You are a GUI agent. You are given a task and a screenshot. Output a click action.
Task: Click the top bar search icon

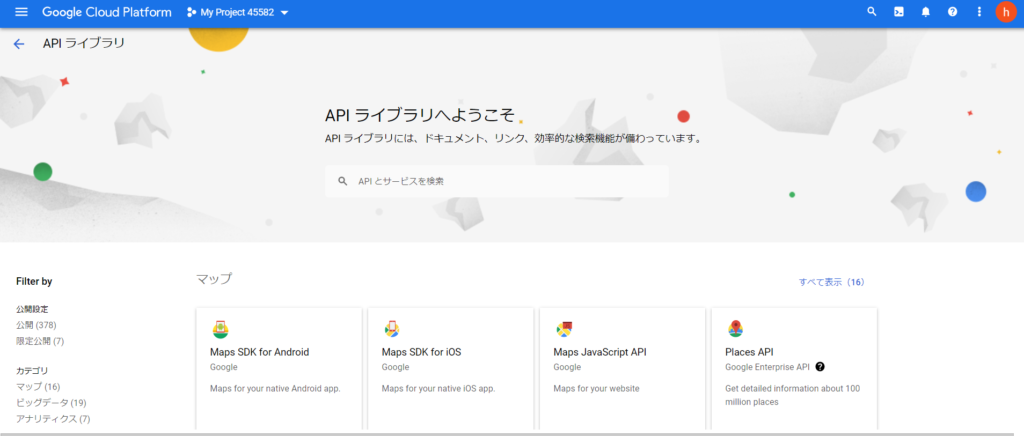click(x=871, y=12)
